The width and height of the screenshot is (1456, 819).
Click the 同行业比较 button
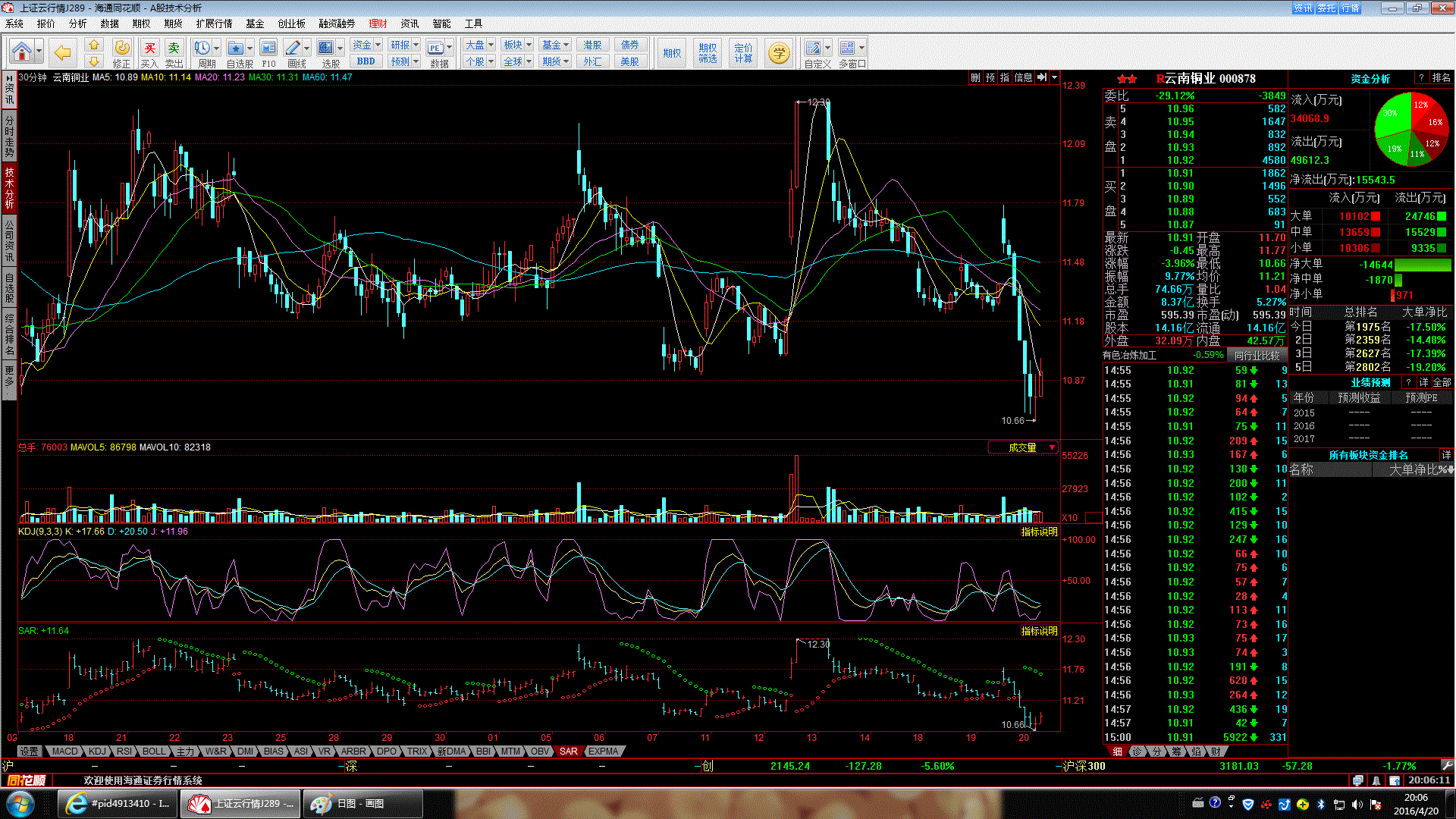1257,355
